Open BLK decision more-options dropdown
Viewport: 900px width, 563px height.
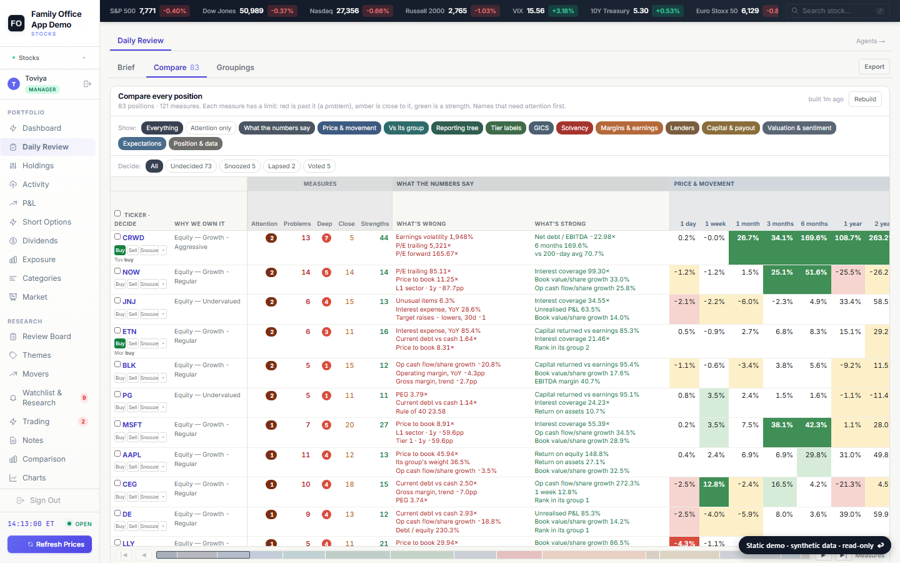(164, 378)
